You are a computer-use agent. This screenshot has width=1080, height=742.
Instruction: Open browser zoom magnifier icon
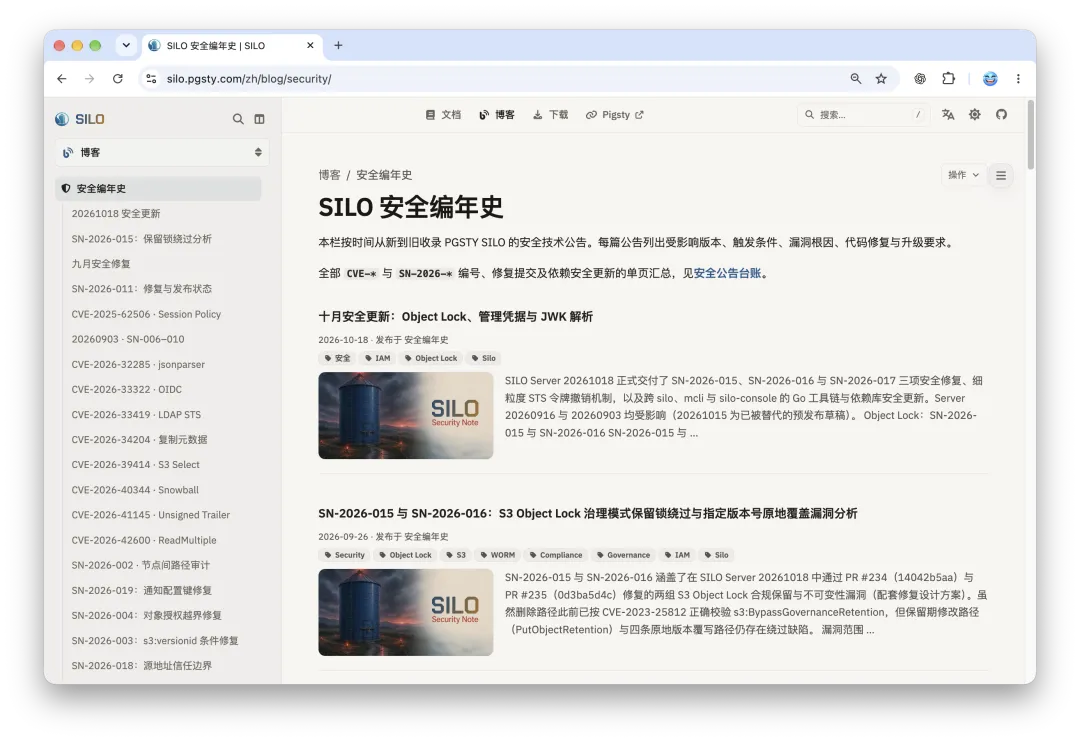[855, 79]
